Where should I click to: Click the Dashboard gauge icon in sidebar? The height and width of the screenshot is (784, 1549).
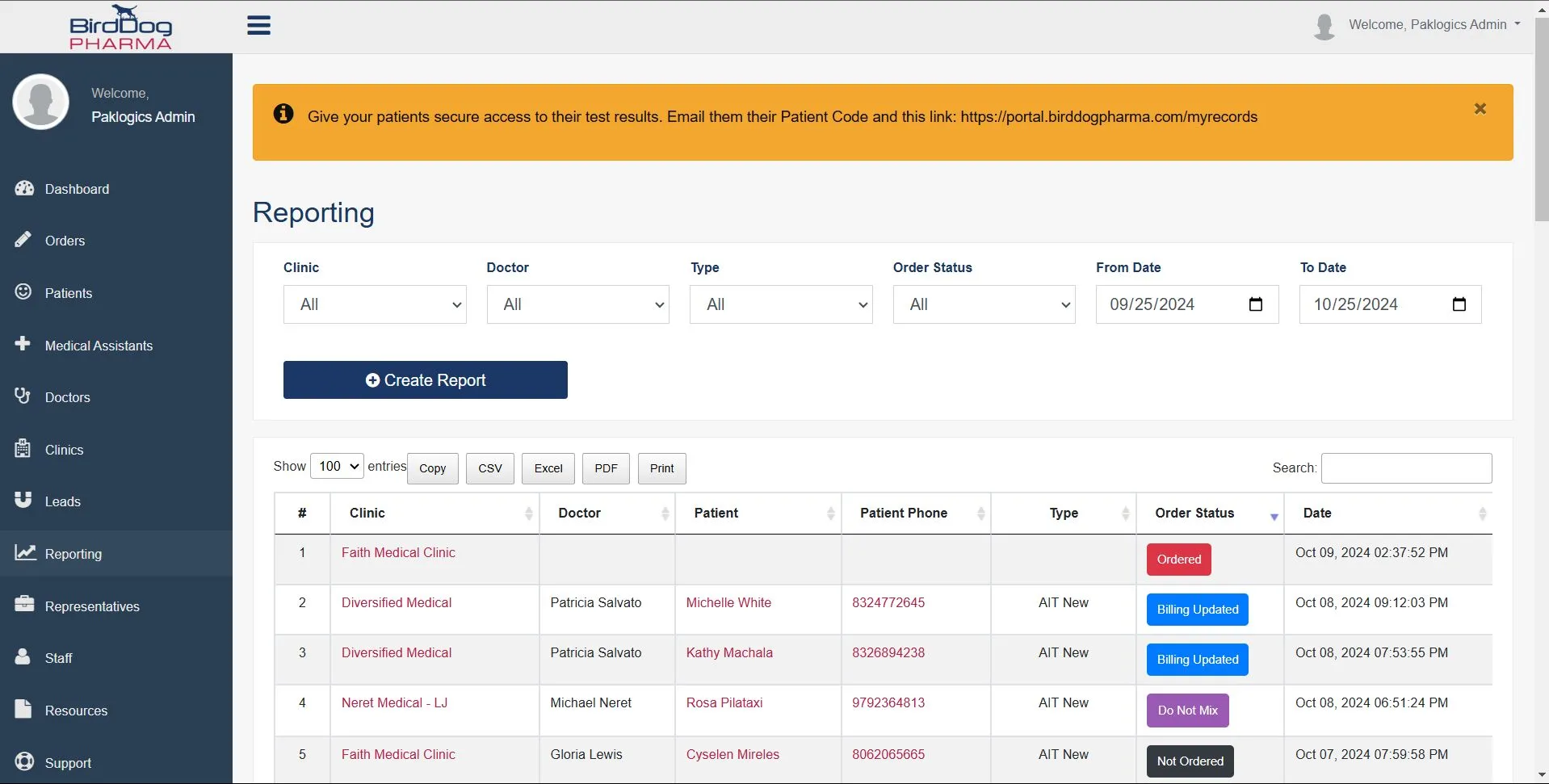click(x=24, y=188)
